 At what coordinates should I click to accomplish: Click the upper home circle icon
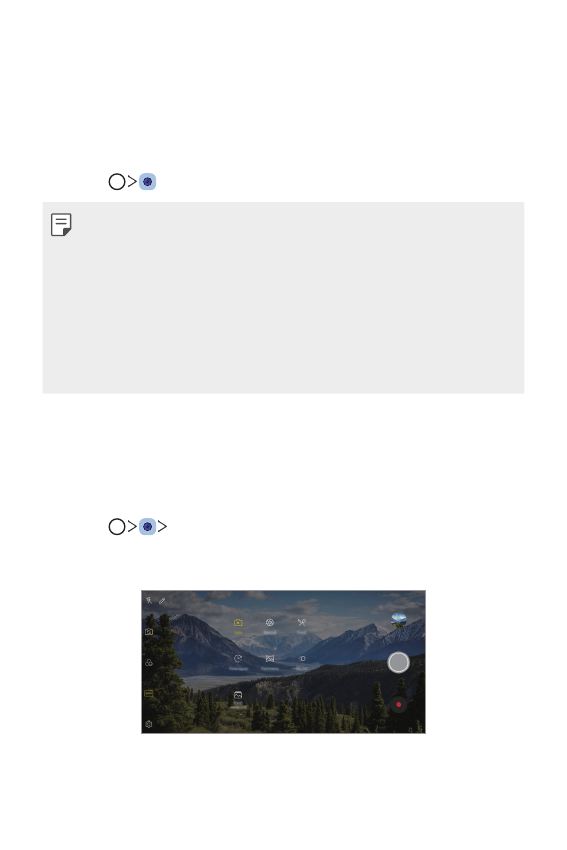coord(117,182)
